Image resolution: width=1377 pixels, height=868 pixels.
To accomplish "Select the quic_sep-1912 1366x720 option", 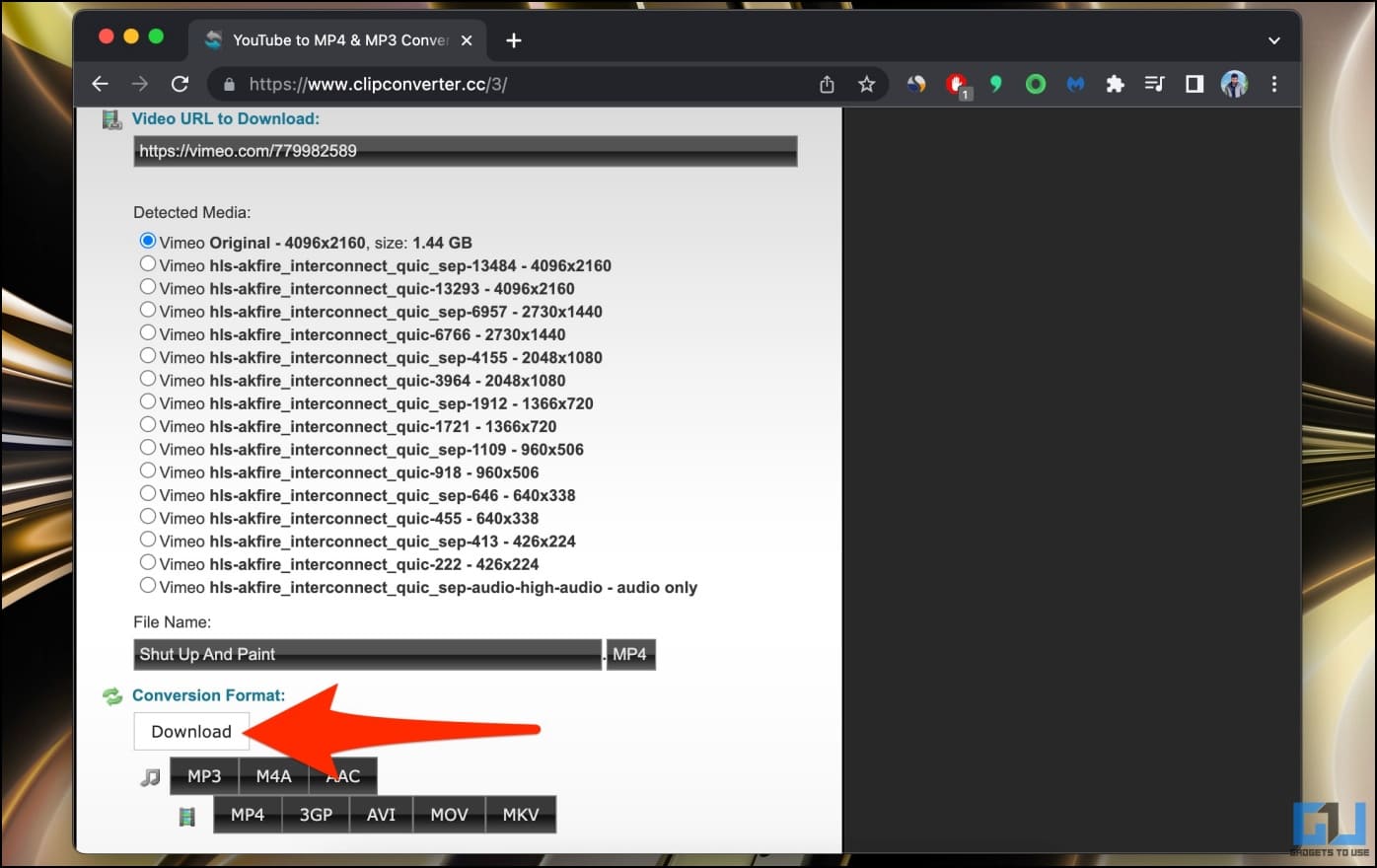I will click(148, 401).
